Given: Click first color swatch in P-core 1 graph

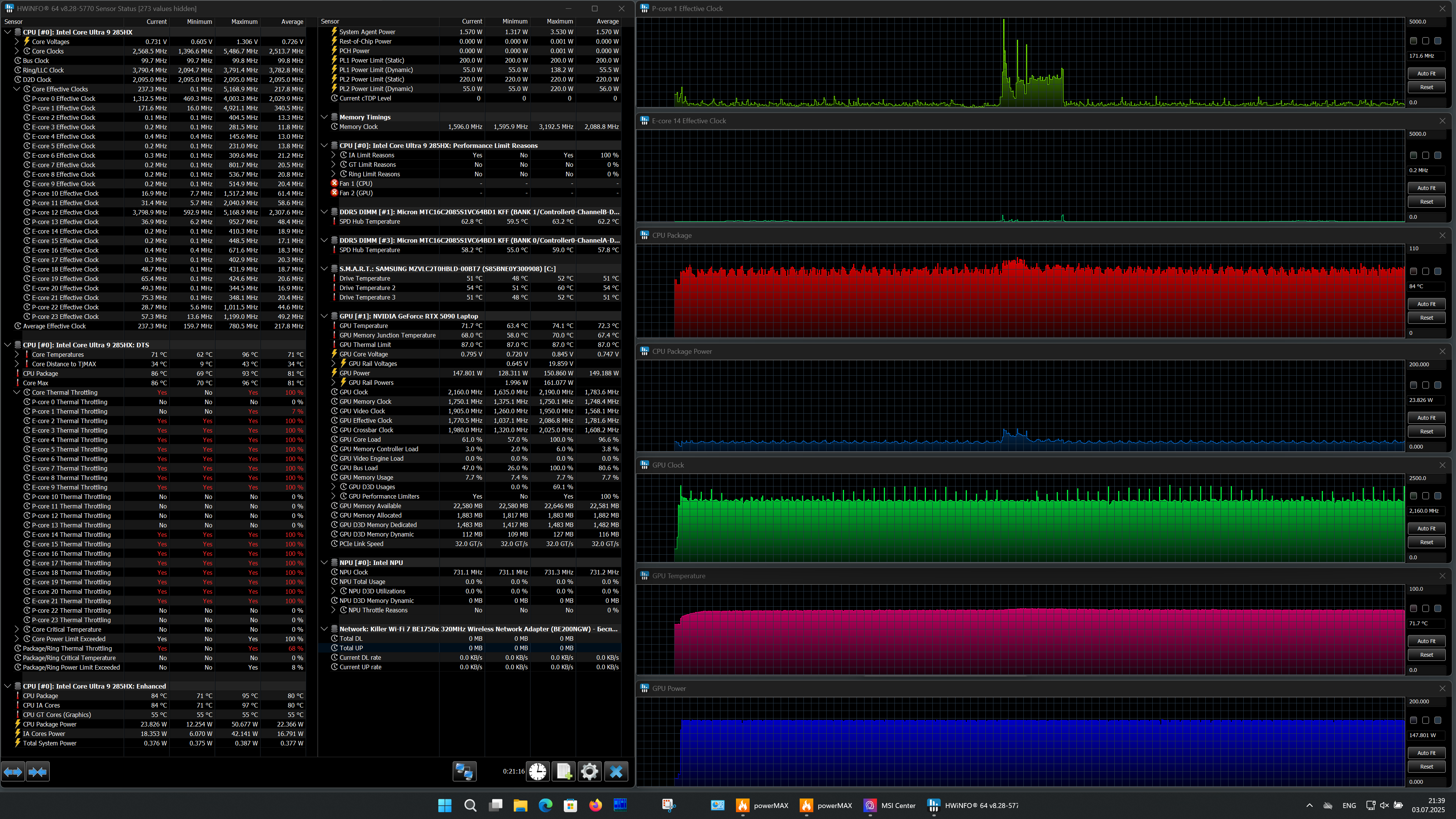Looking at the screenshot, I should click(x=1413, y=41).
